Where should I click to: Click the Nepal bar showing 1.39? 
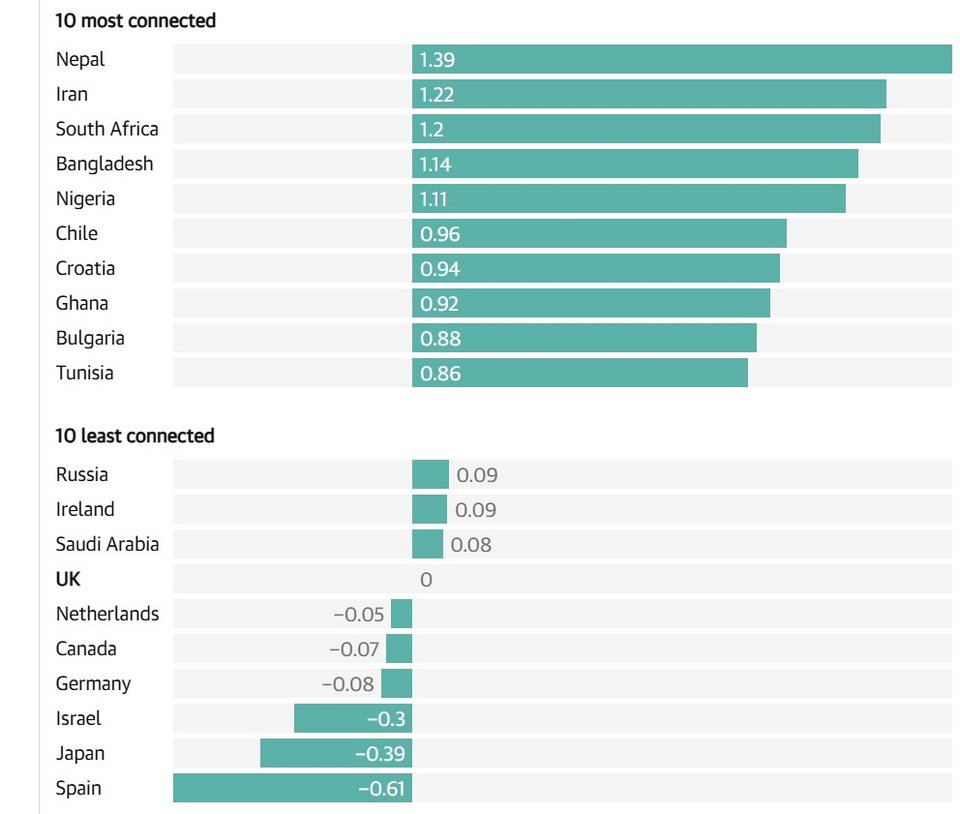click(x=682, y=59)
